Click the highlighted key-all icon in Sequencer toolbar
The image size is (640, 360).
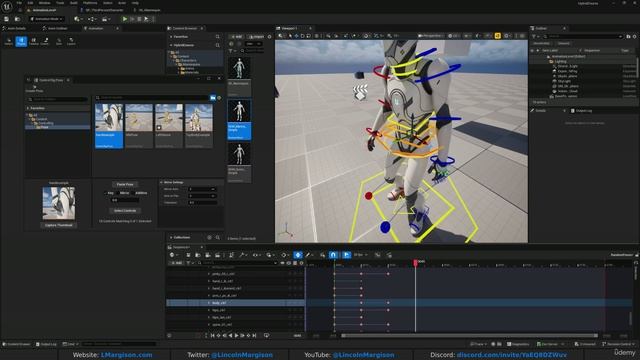pos(298,255)
